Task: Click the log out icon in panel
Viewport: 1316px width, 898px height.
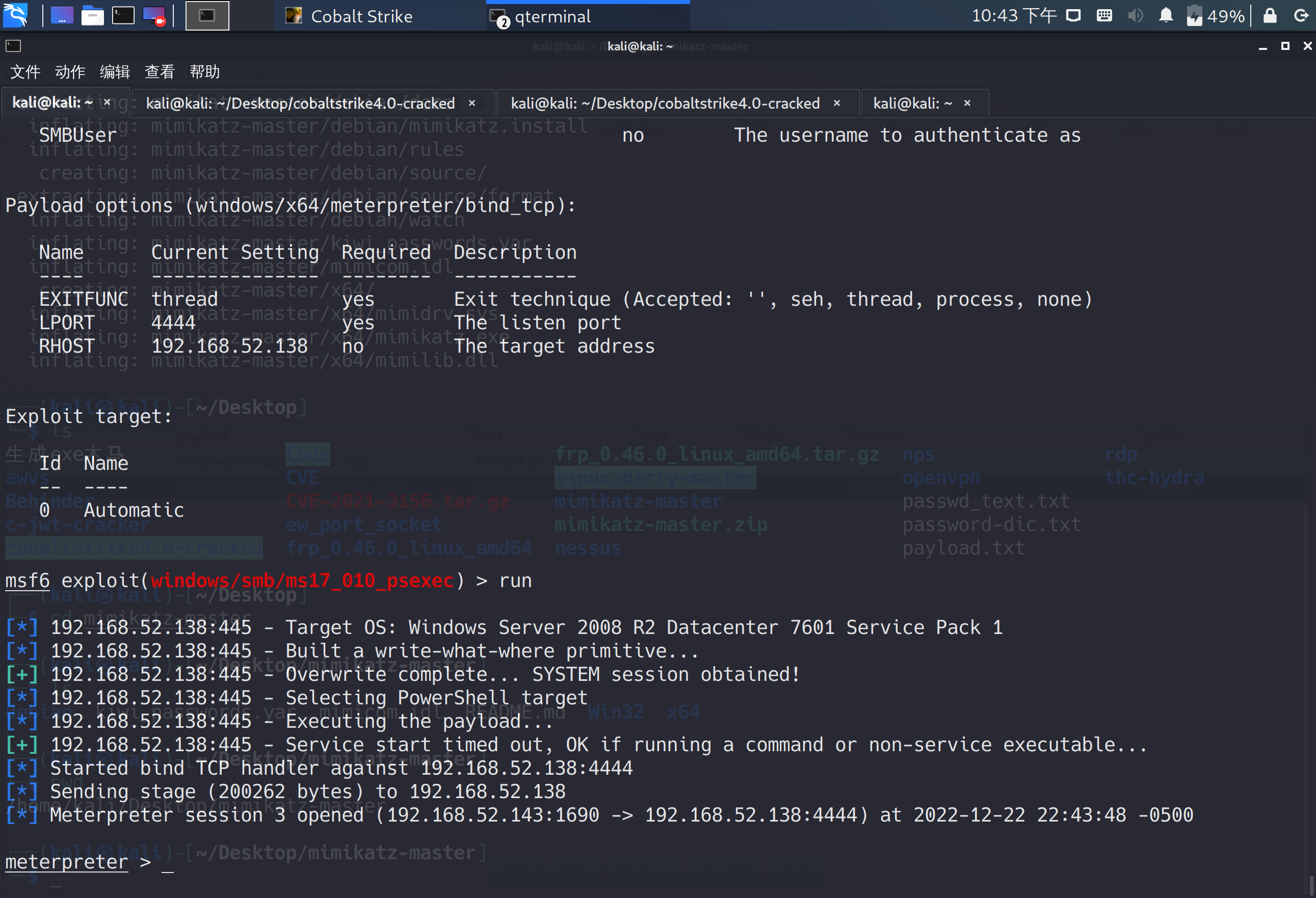Action: [x=1301, y=16]
